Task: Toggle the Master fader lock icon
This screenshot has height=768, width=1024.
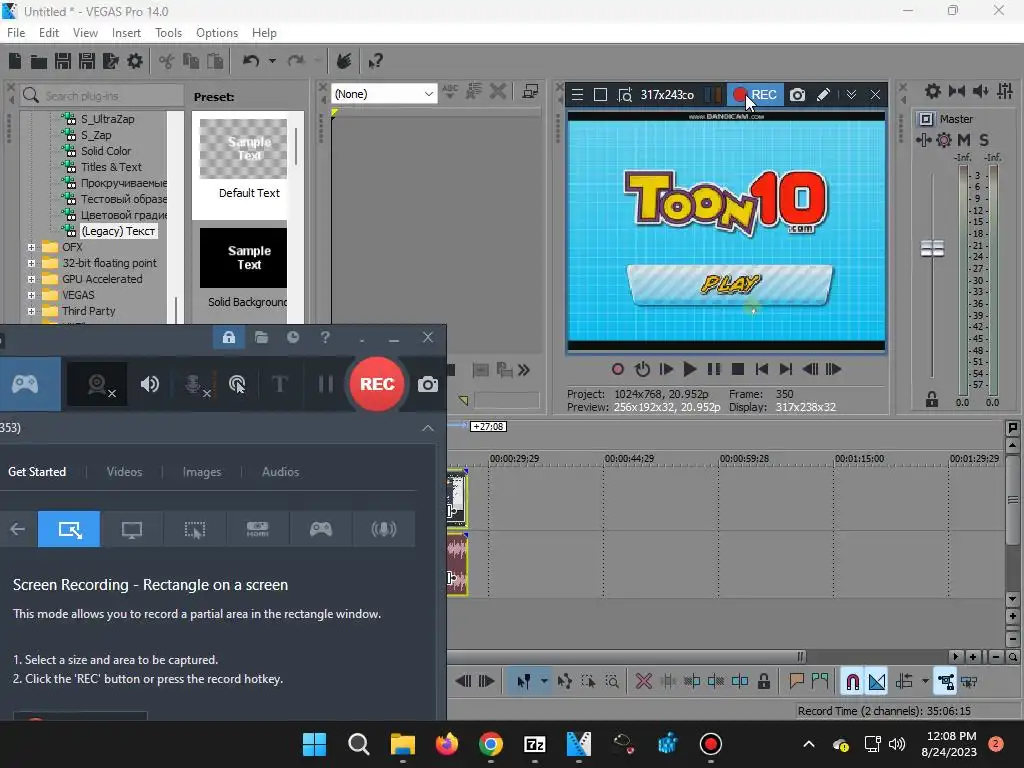Action: (932, 399)
